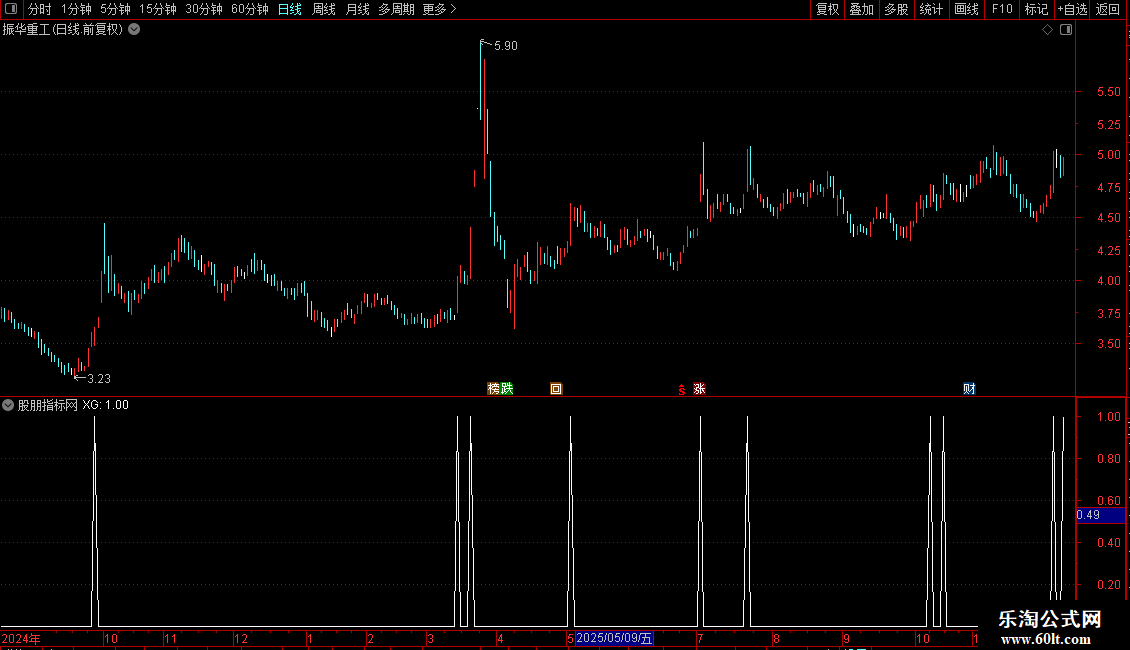This screenshot has height=650, width=1130.
Task: Select the 30分钟 period
Action: [x=203, y=9]
